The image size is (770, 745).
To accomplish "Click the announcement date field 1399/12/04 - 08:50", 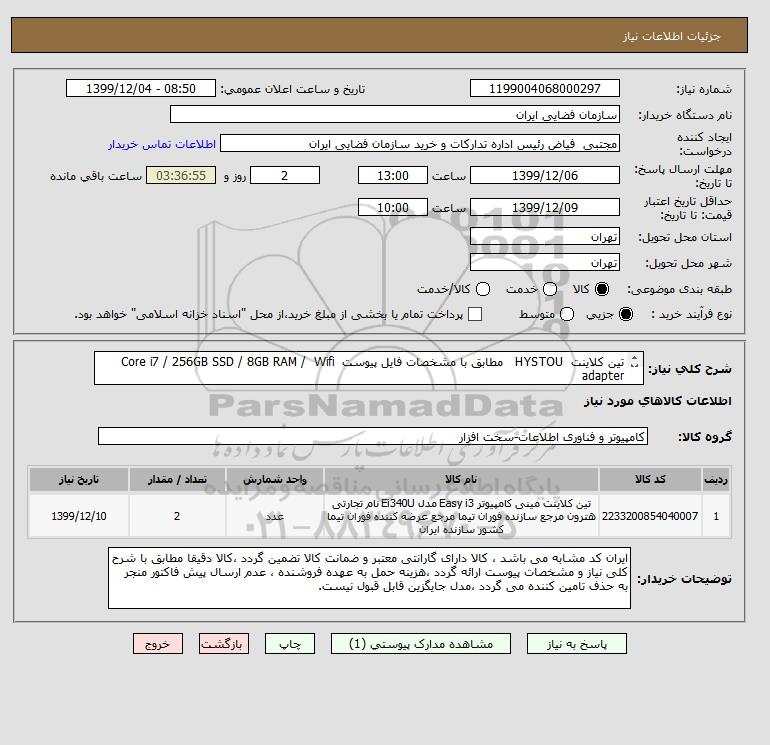I will [x=141, y=88].
